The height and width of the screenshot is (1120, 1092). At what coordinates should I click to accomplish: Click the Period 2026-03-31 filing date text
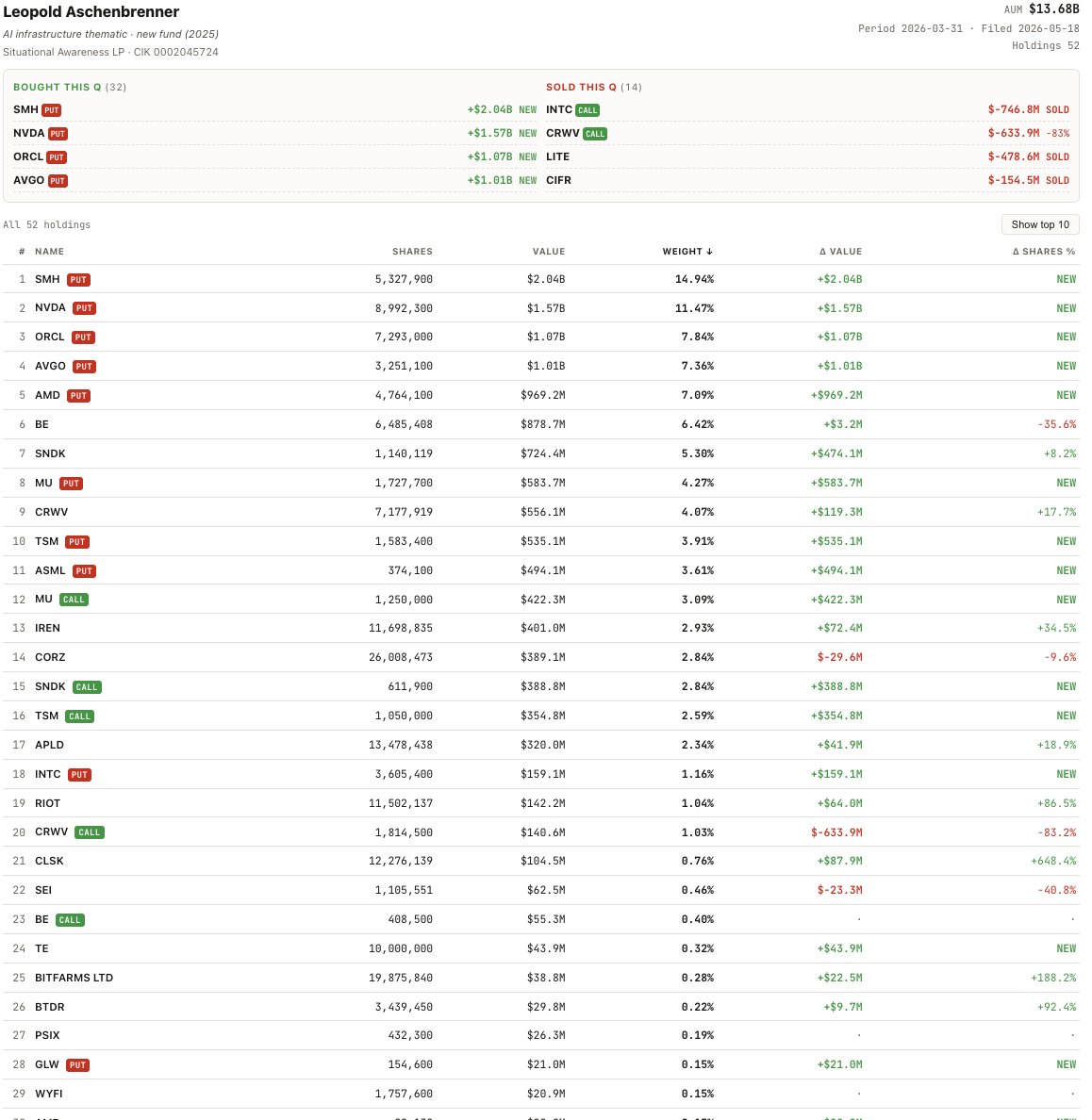coord(911,28)
